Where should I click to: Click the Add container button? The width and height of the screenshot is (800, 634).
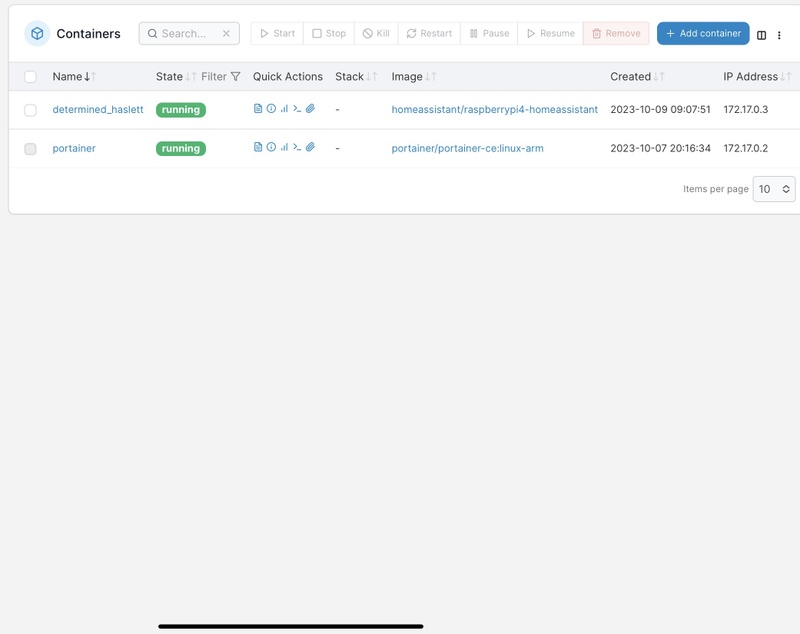coord(703,34)
